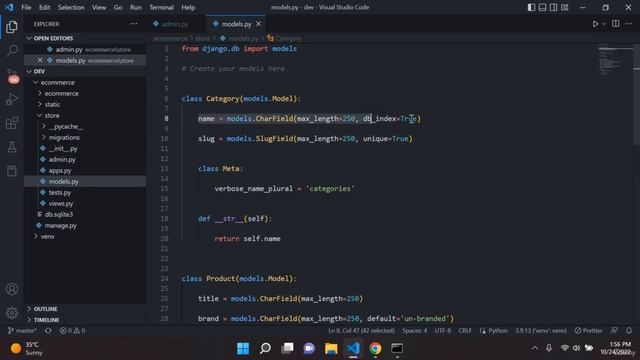Open the Accounts icon in activity bar
Viewport: 640px width, 360px height.
12,289
